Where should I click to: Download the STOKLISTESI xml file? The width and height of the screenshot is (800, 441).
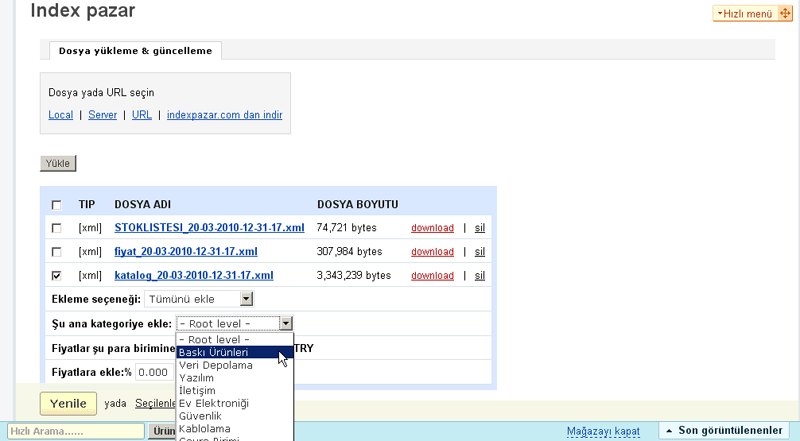coord(432,228)
